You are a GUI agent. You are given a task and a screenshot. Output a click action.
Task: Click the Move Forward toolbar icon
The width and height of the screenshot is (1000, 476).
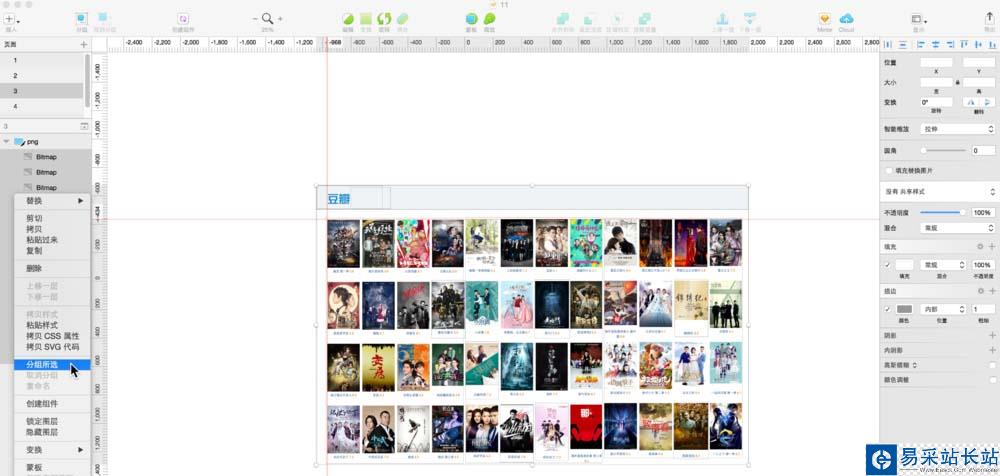[723, 19]
